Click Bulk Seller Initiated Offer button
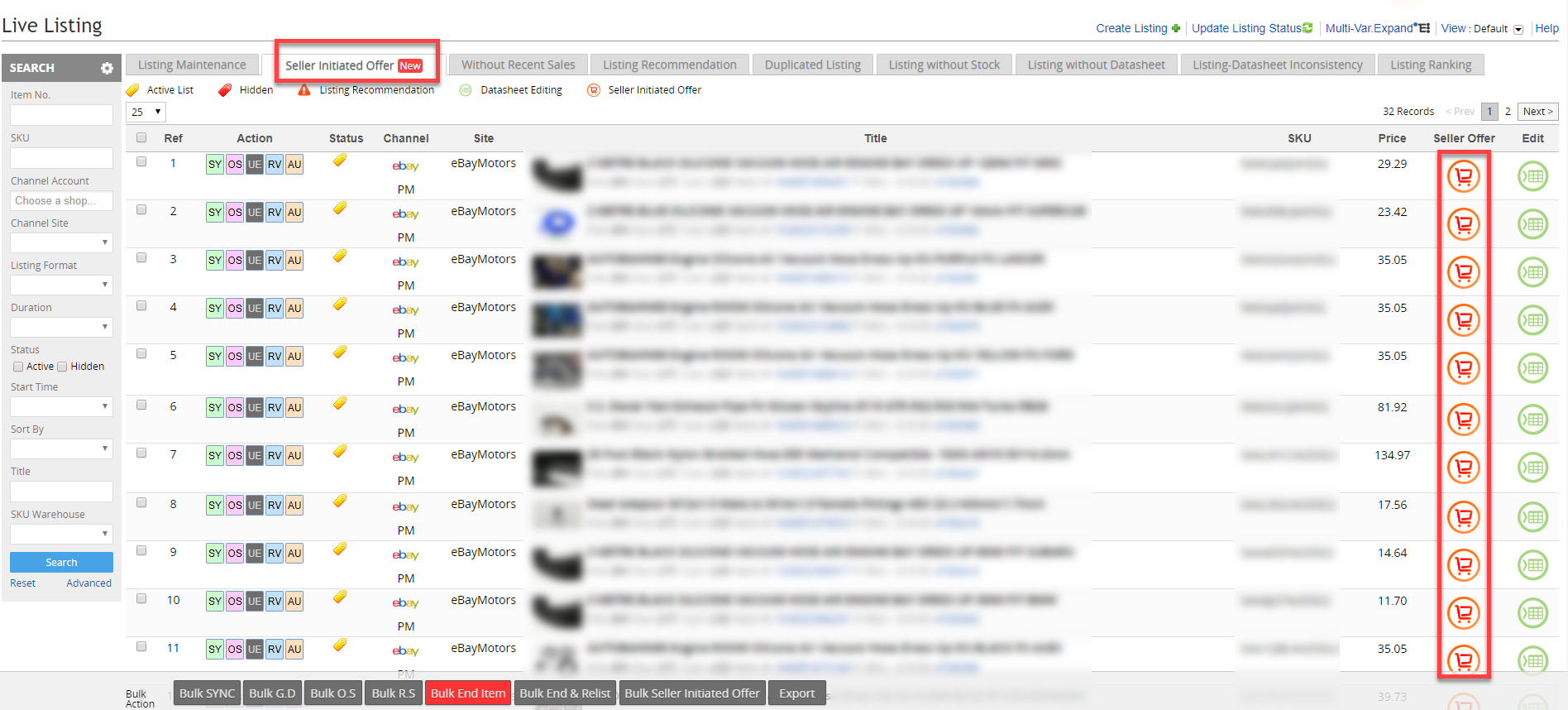 click(692, 693)
